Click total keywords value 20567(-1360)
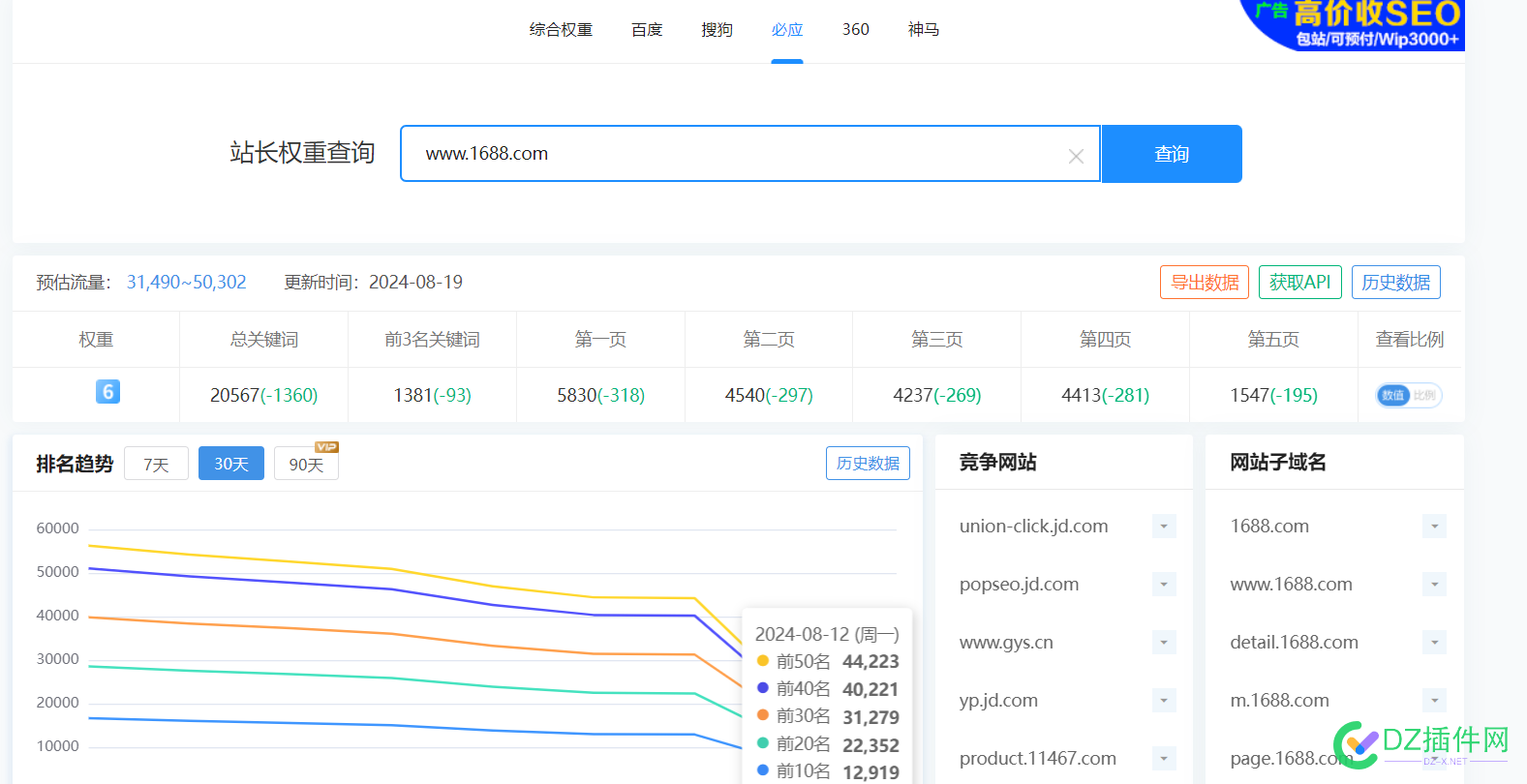 point(263,396)
